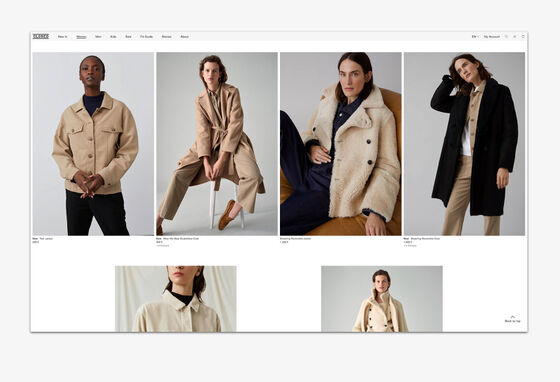Open the About page link
Viewport: 560px width, 382px height.
pyautogui.click(x=185, y=37)
